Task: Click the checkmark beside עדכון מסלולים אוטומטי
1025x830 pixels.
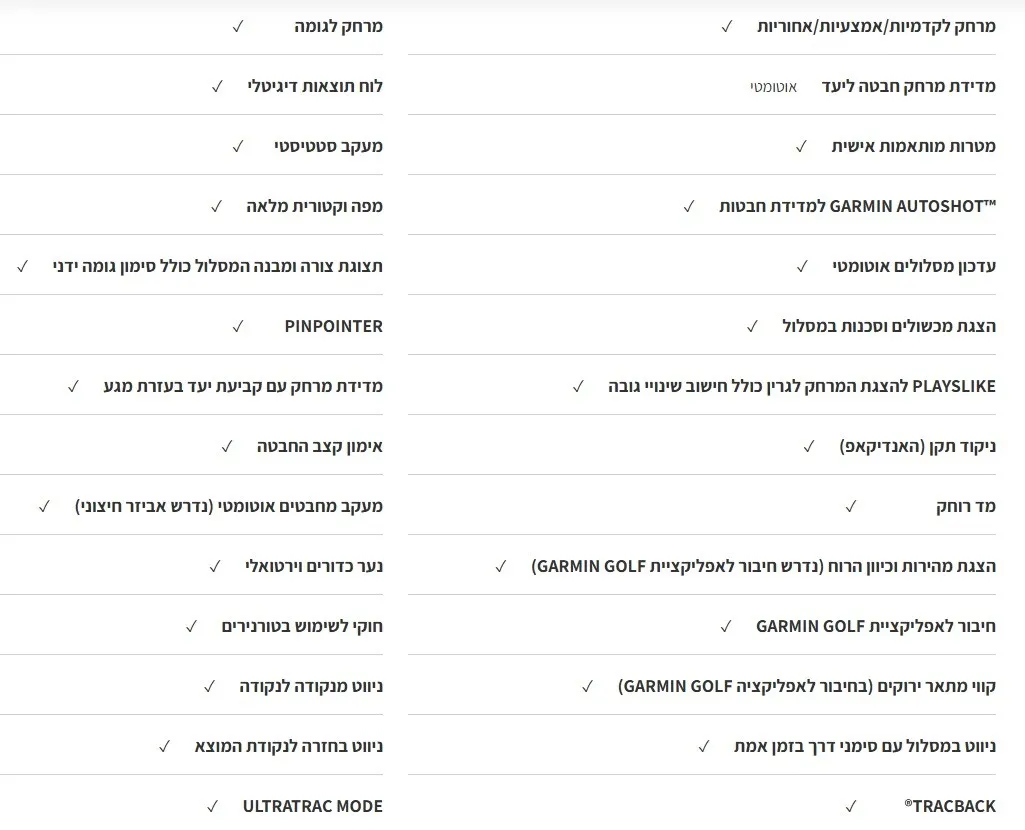Action: (802, 266)
